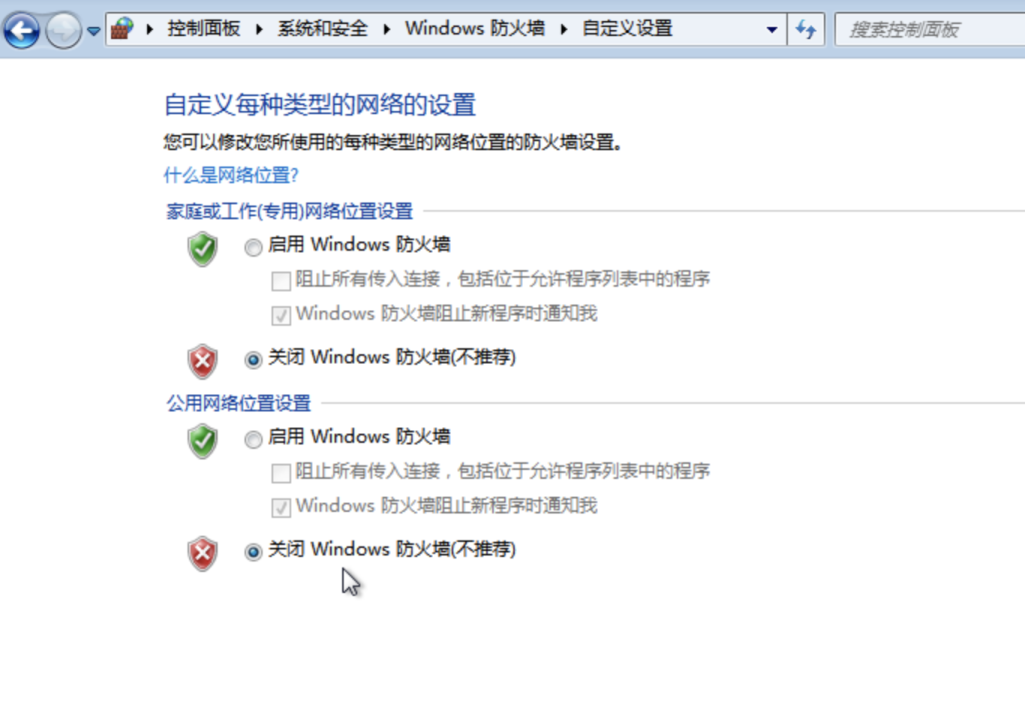Open Windows 防火墙 breadcrumb
The height and width of the screenshot is (728, 1025).
coord(475,29)
